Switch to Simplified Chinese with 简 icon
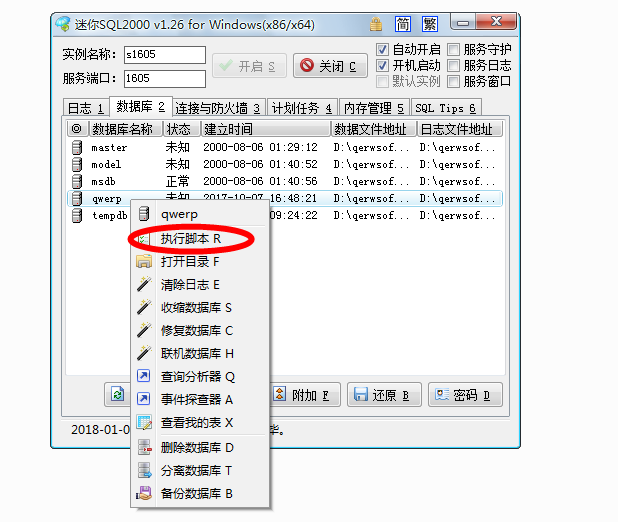618x522 pixels. click(x=403, y=24)
